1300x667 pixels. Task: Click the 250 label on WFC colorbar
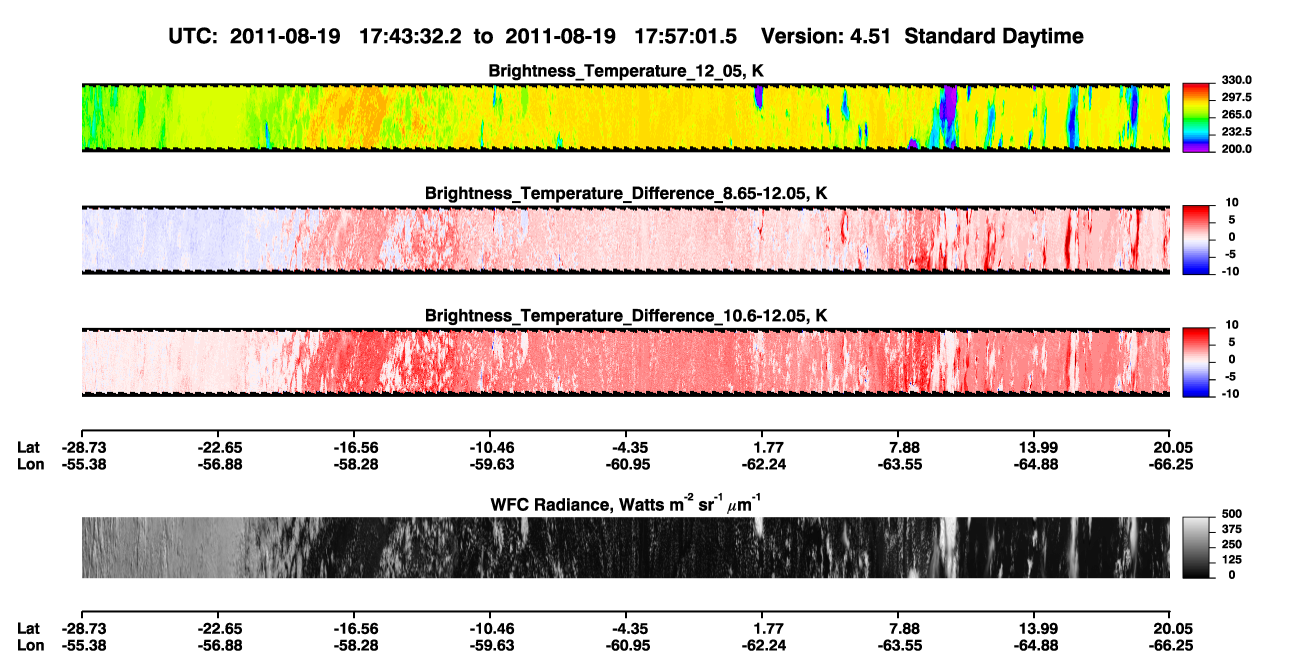(x=1233, y=547)
